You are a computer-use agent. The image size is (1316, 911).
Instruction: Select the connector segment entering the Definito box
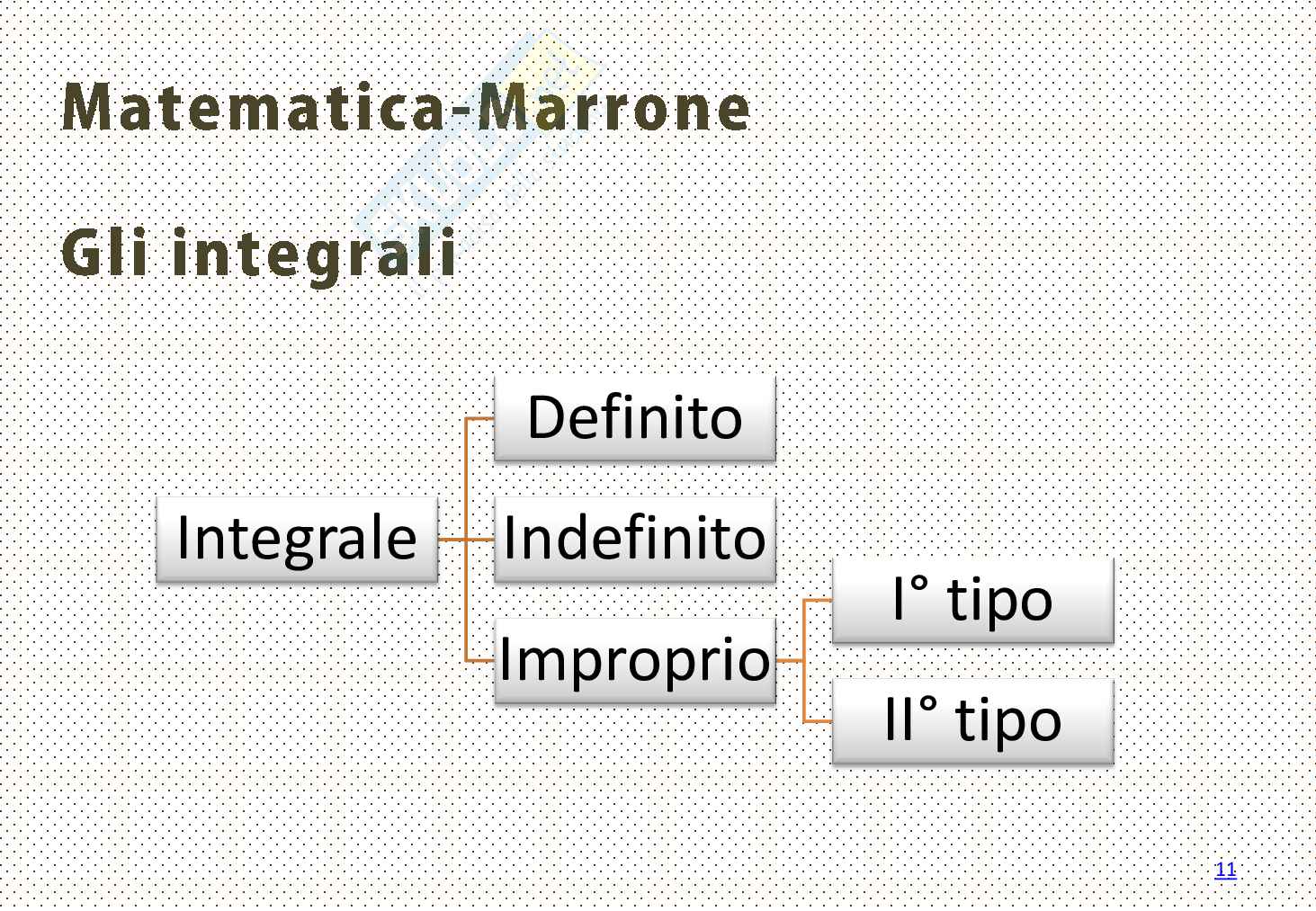coord(480,418)
